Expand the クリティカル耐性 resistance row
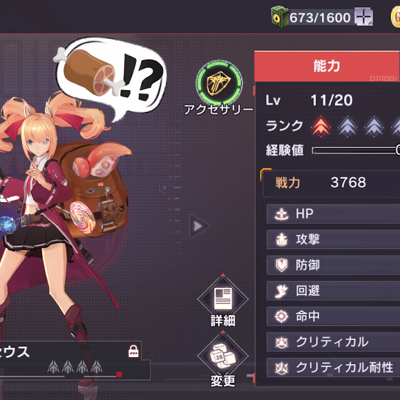This screenshot has width=400, height=400. click(333, 368)
